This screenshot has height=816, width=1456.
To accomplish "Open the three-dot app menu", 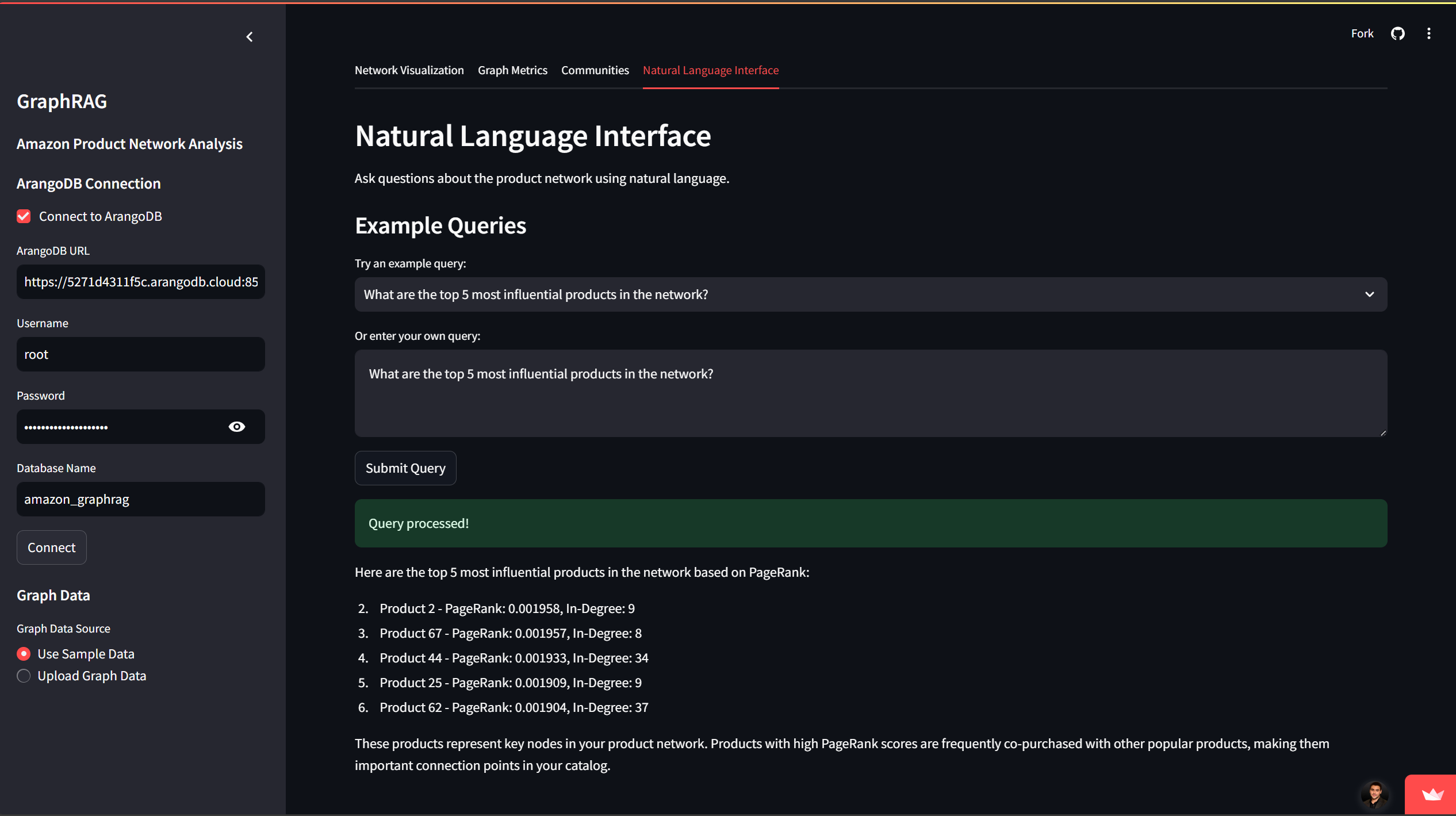I will [x=1429, y=33].
